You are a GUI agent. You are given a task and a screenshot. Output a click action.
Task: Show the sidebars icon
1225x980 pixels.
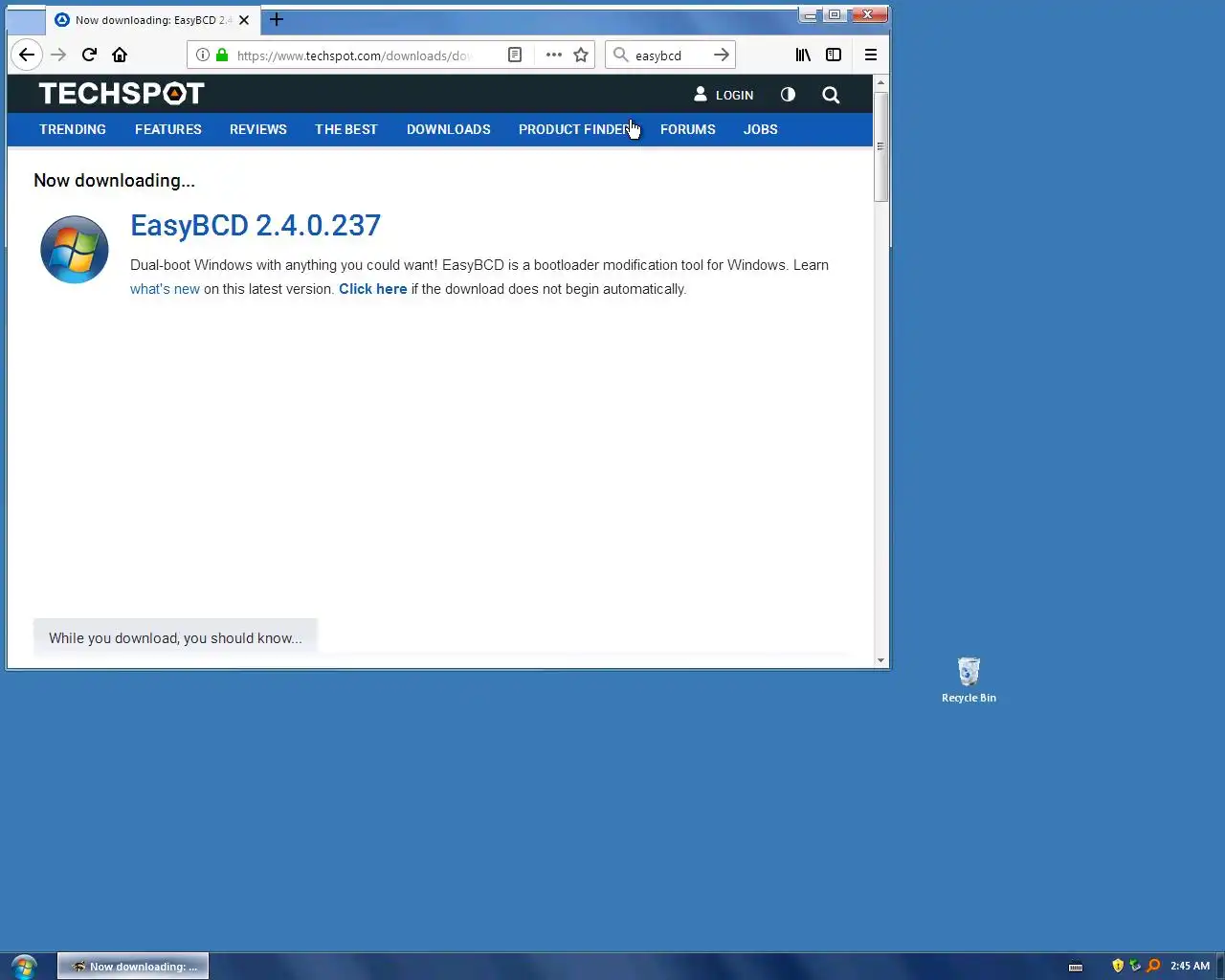(834, 55)
